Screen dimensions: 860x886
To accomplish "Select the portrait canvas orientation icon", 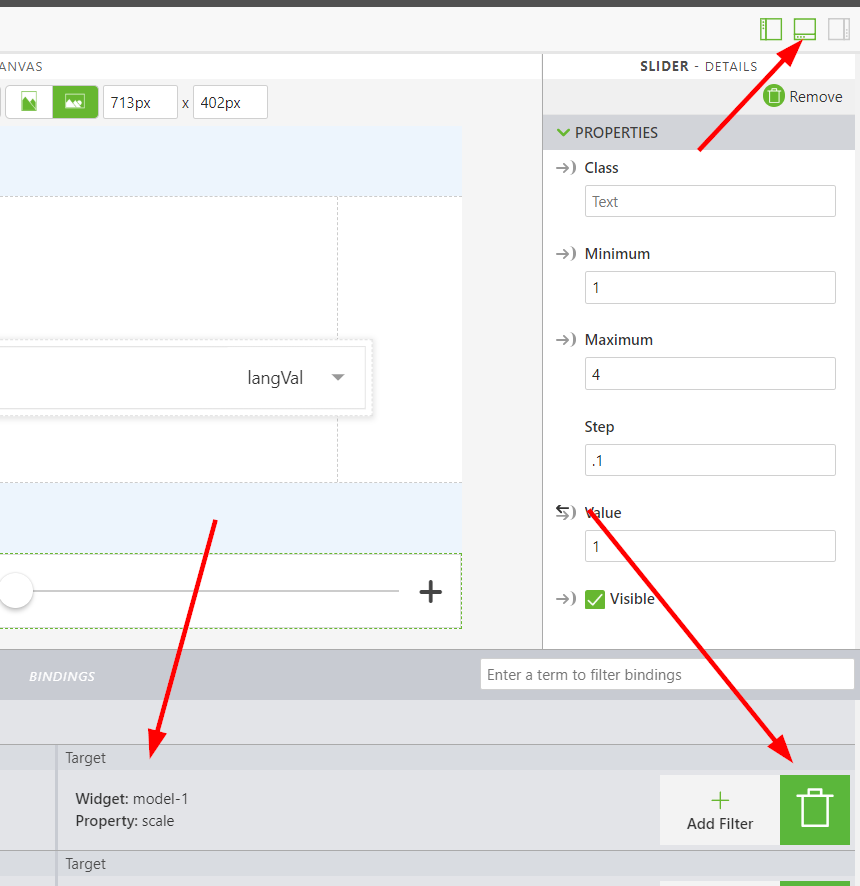I will pyautogui.click(x=29, y=102).
